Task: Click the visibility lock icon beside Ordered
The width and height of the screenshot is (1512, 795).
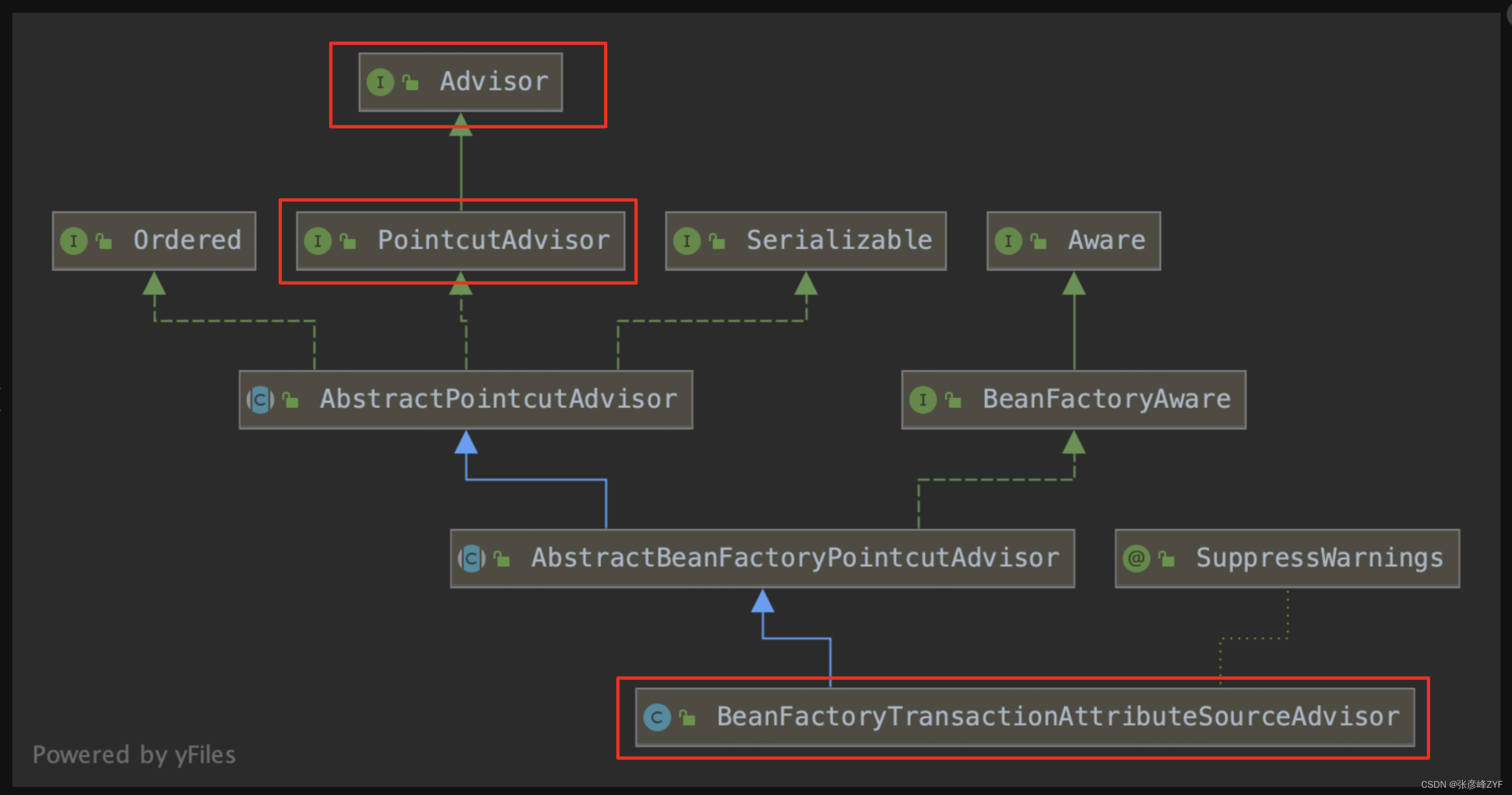Action: (x=104, y=241)
